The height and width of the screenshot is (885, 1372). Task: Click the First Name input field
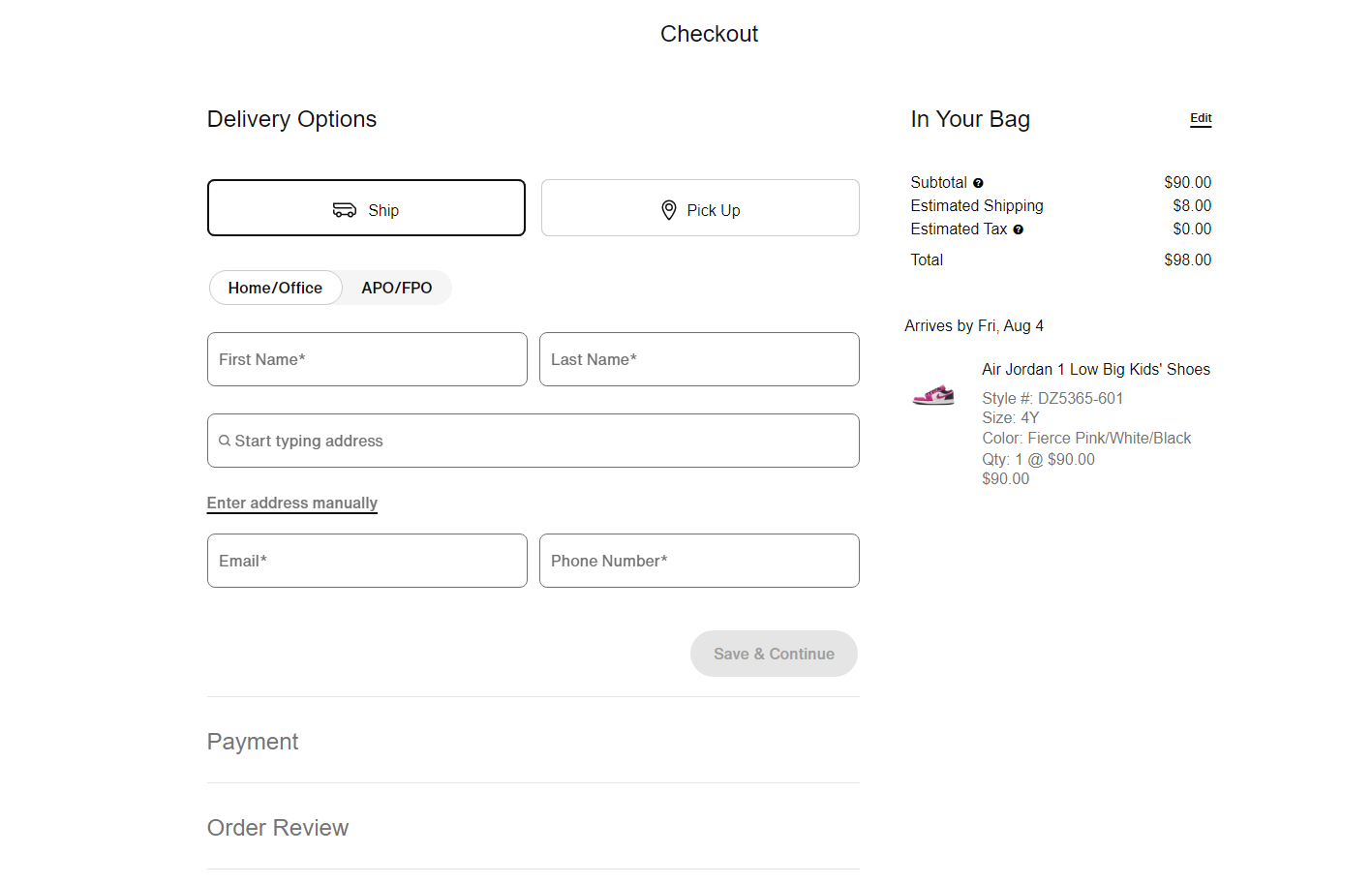pyautogui.click(x=367, y=359)
